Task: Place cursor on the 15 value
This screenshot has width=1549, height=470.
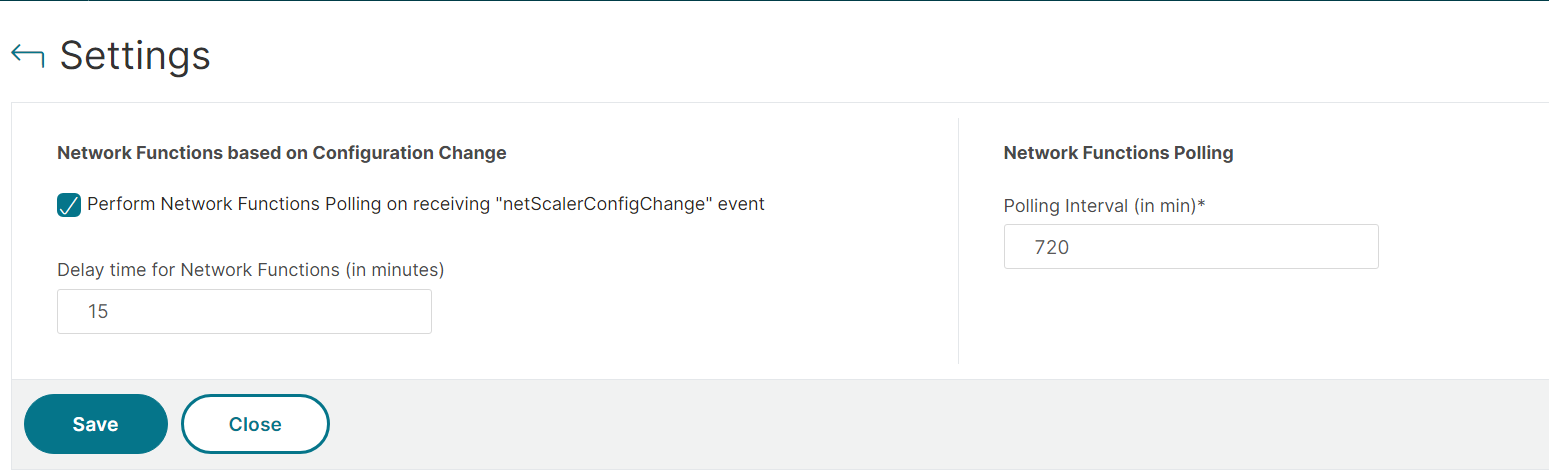Action: (98, 311)
